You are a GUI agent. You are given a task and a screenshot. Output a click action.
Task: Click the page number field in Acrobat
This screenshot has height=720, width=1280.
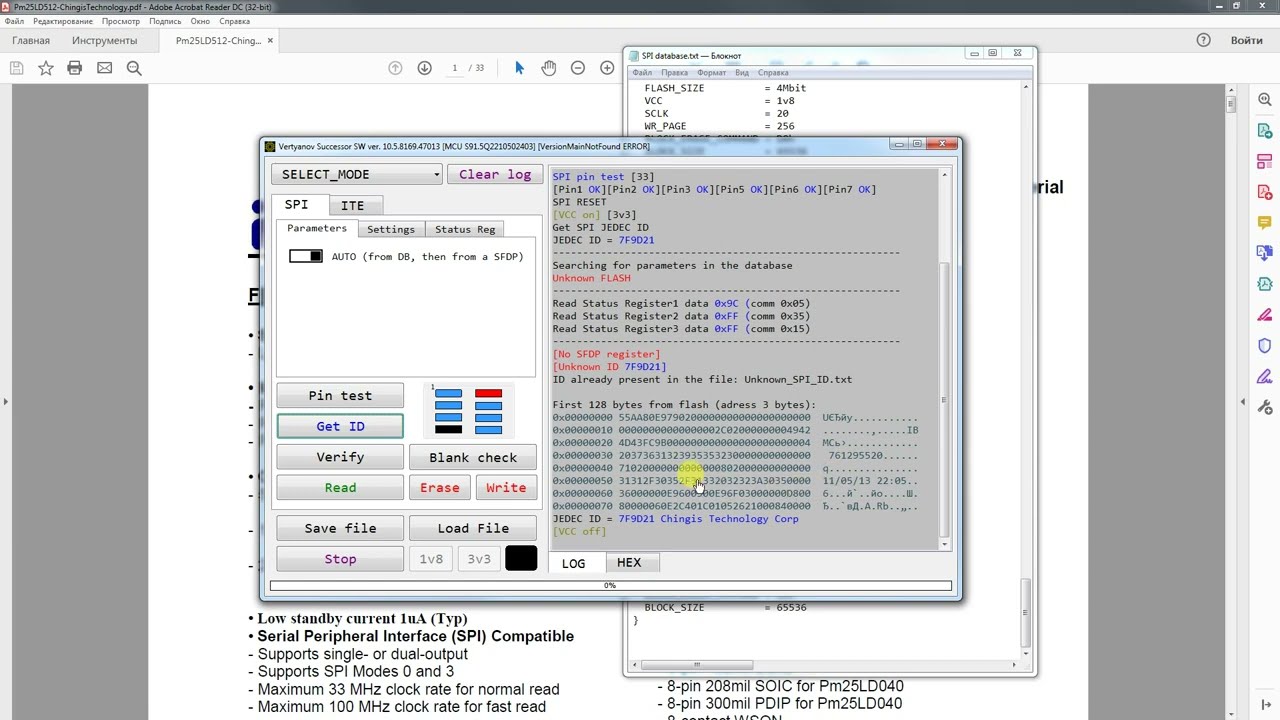454,68
